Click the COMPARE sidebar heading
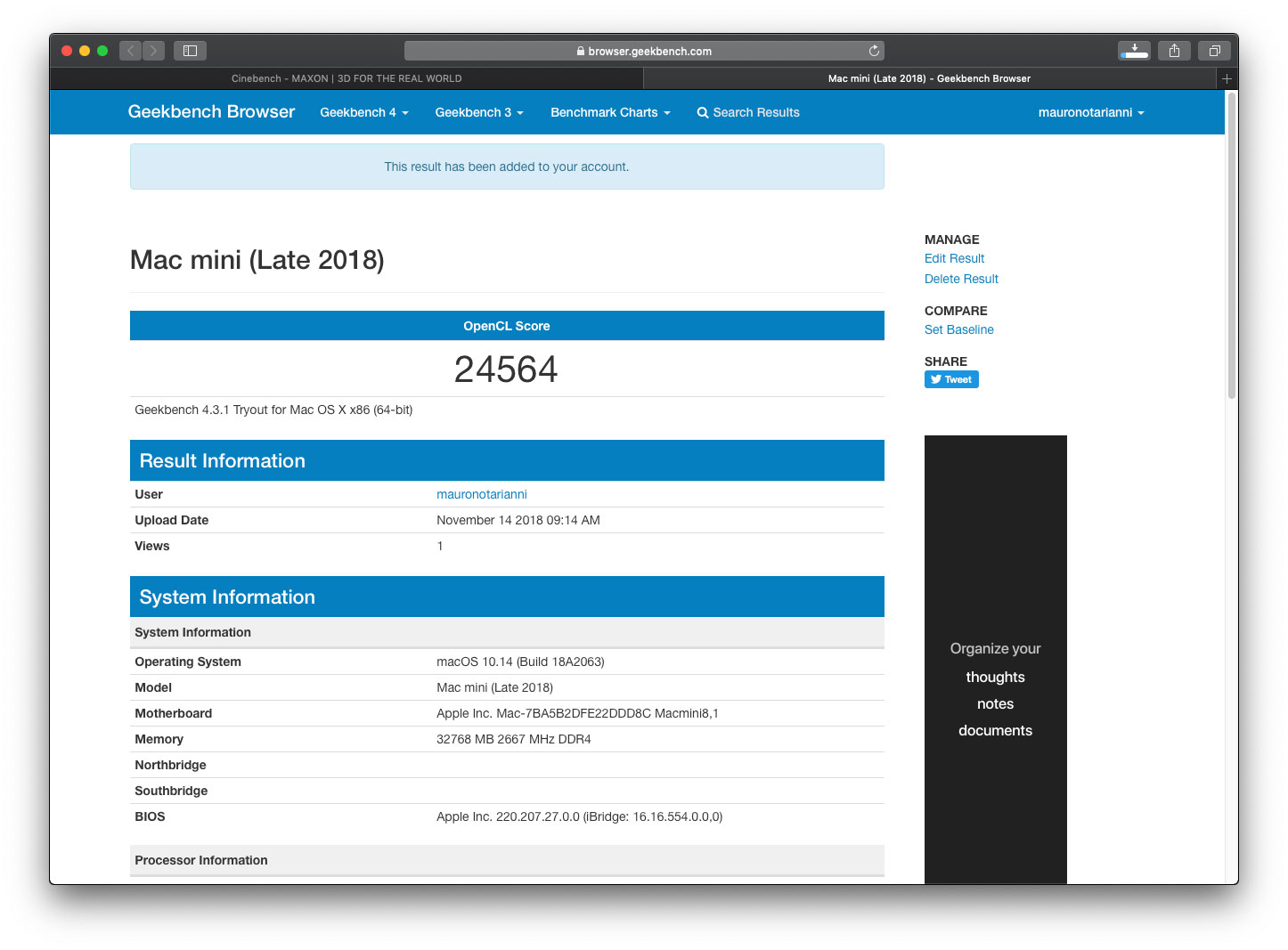 tap(956, 311)
